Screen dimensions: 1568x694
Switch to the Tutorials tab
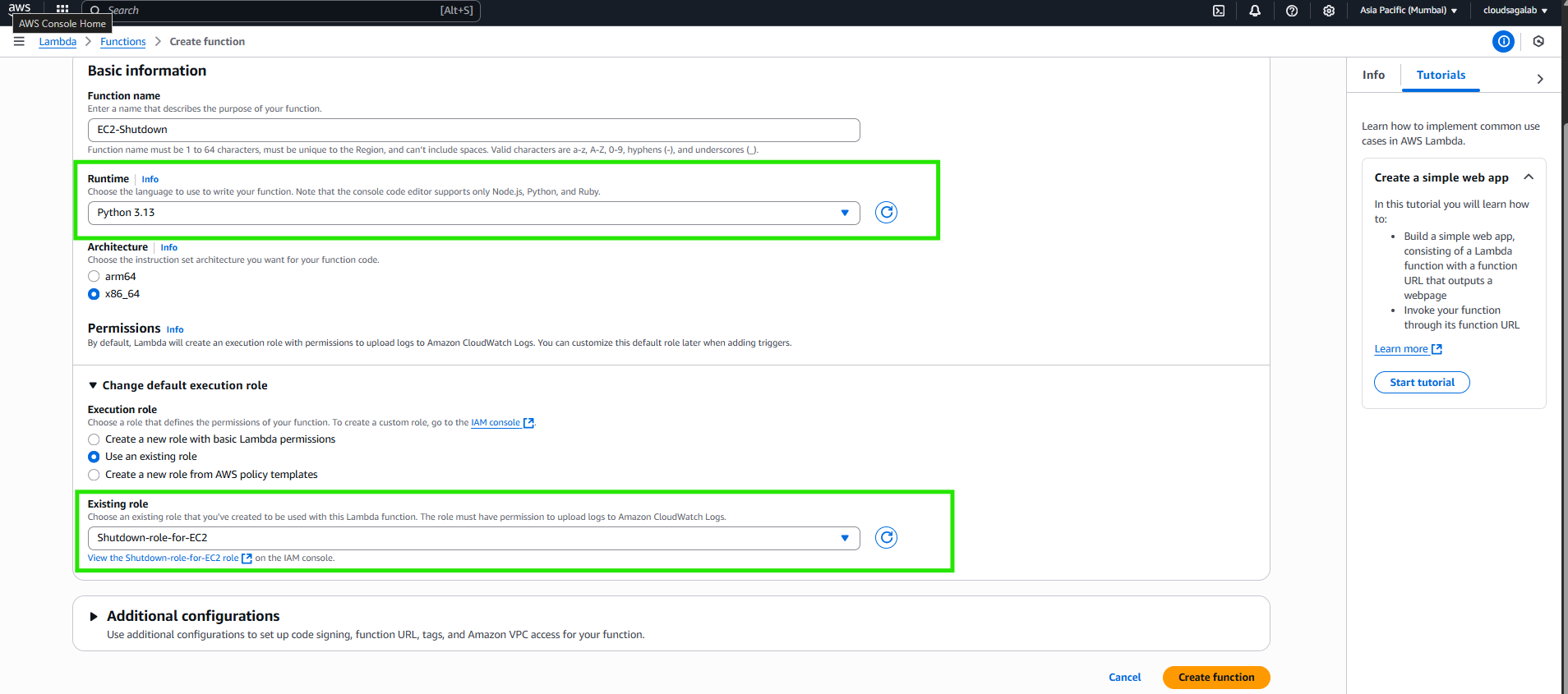[1441, 75]
